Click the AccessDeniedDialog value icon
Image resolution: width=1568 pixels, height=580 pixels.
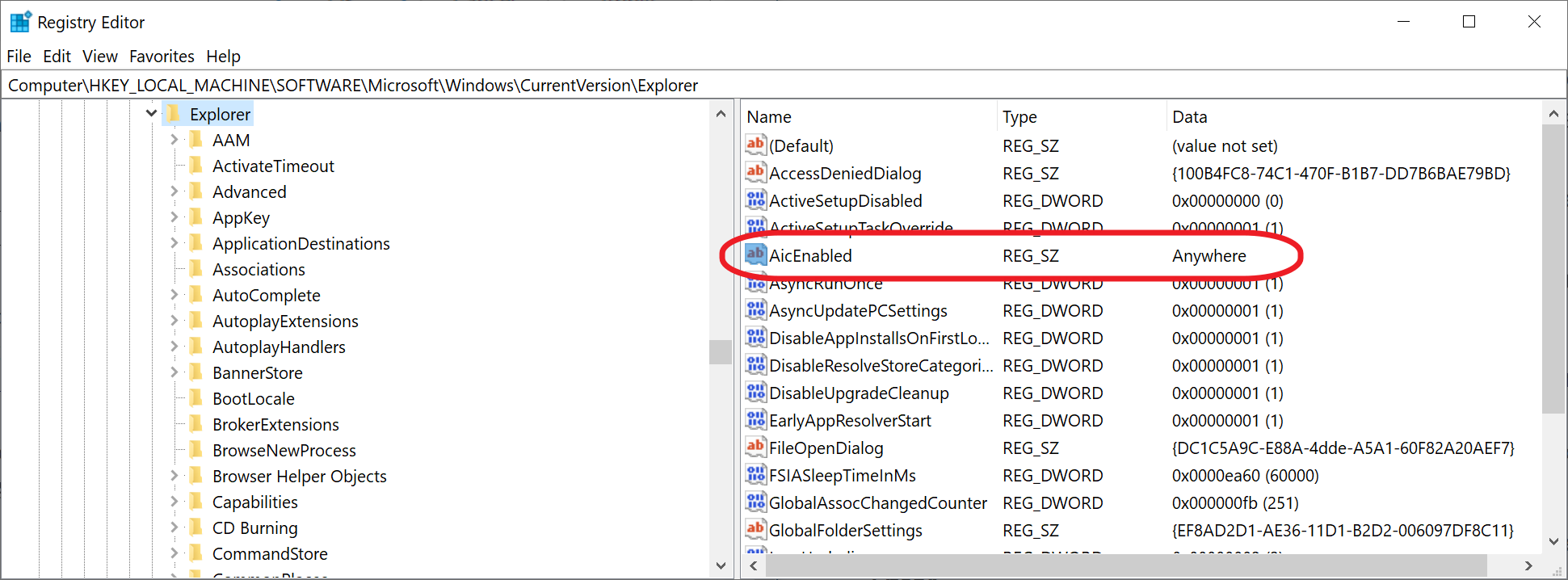(x=755, y=173)
